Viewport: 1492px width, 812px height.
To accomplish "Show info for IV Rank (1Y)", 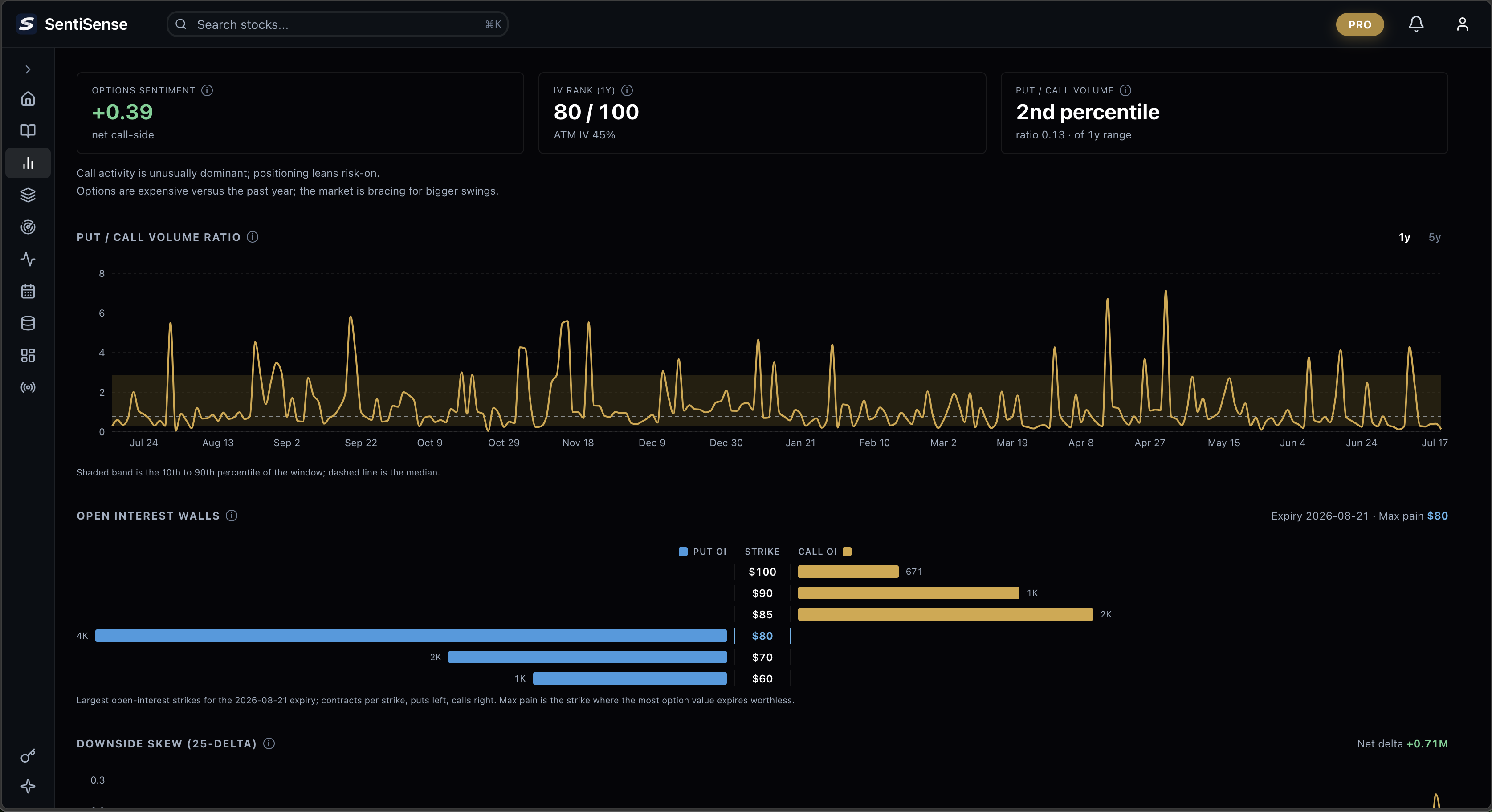I will tap(627, 90).
